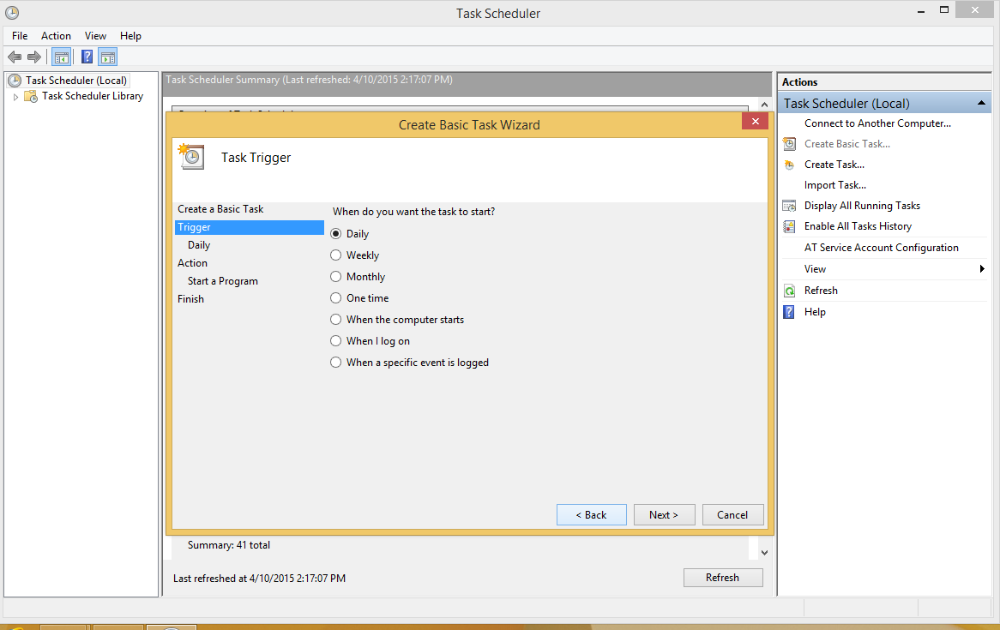Viewport: 1000px width, 630px height.
Task: Select the Daily radio button
Action: 336,234
